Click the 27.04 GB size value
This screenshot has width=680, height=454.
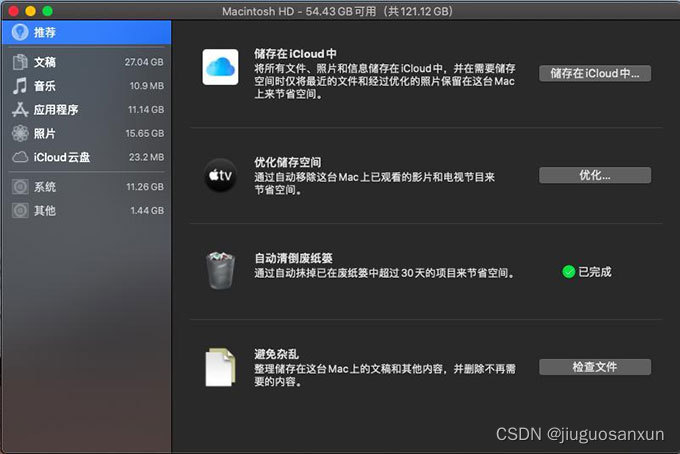144,62
